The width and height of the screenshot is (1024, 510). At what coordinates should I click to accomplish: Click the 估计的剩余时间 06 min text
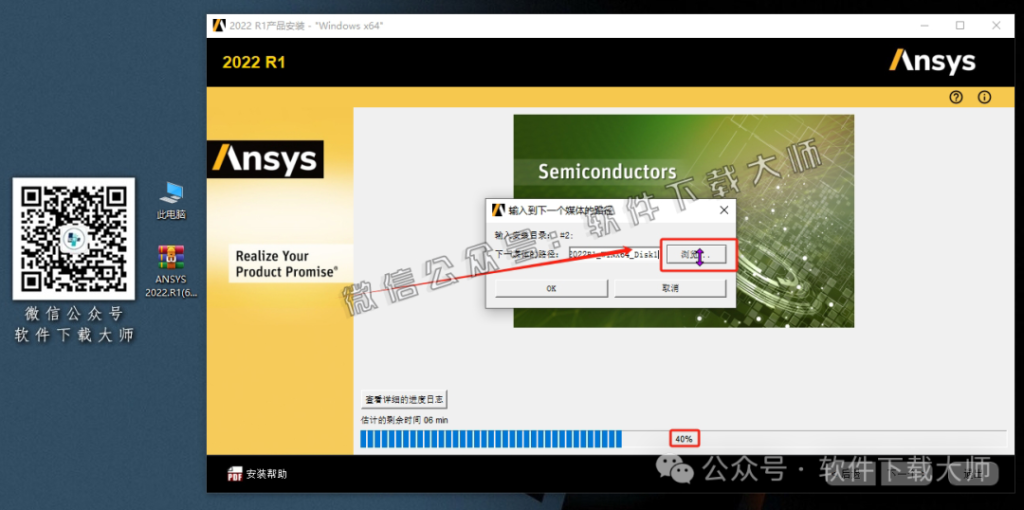point(404,420)
